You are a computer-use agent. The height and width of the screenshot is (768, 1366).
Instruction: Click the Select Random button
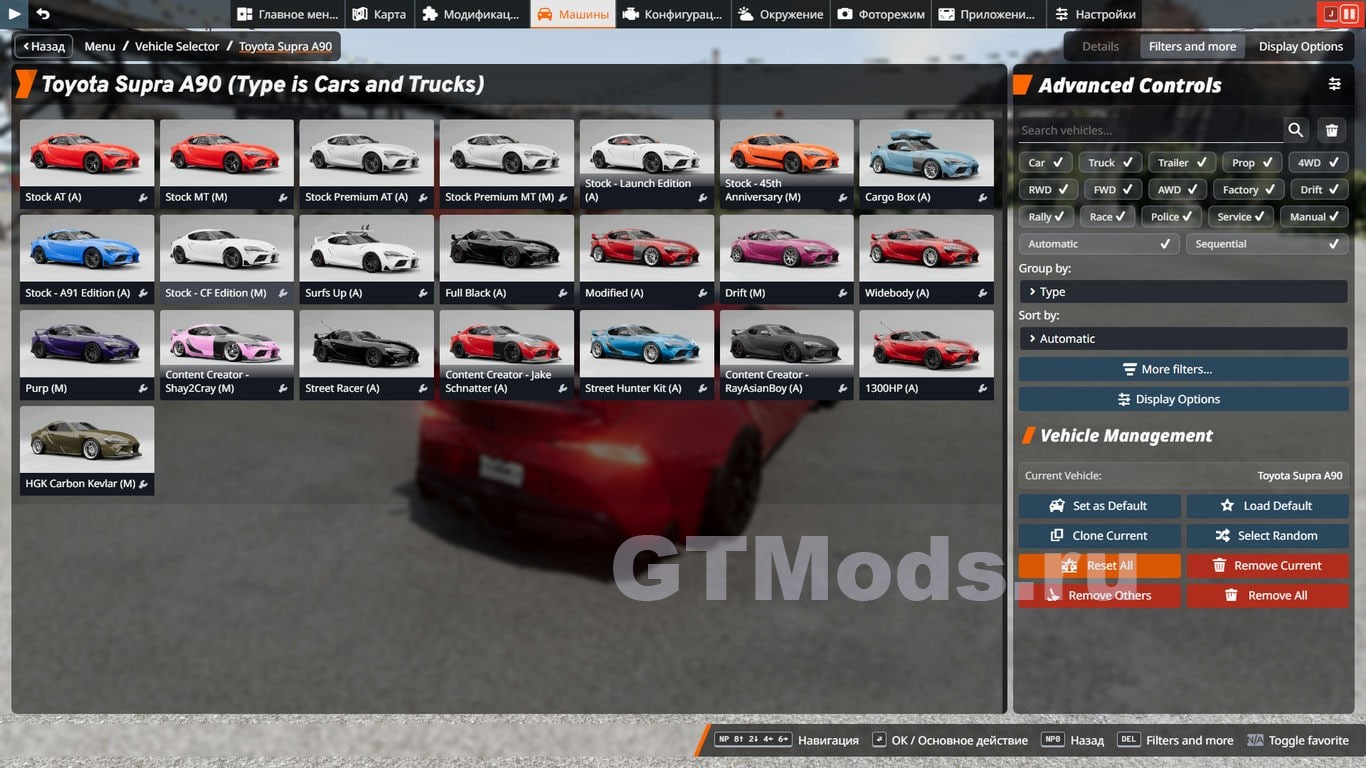1267,536
